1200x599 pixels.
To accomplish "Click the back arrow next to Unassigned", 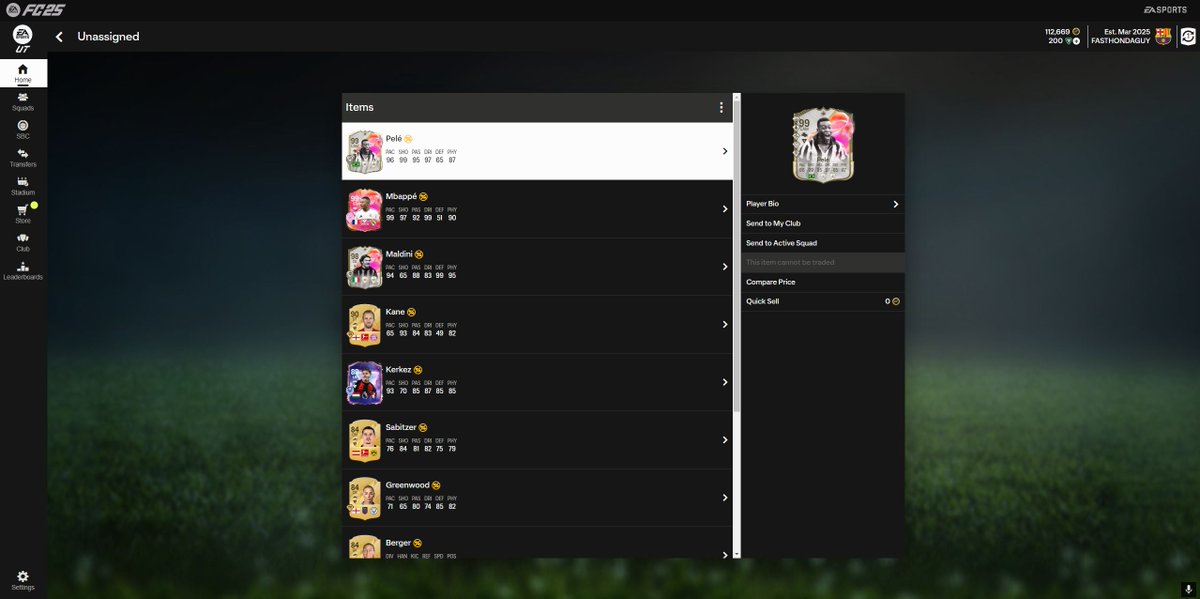I will [x=58, y=35].
